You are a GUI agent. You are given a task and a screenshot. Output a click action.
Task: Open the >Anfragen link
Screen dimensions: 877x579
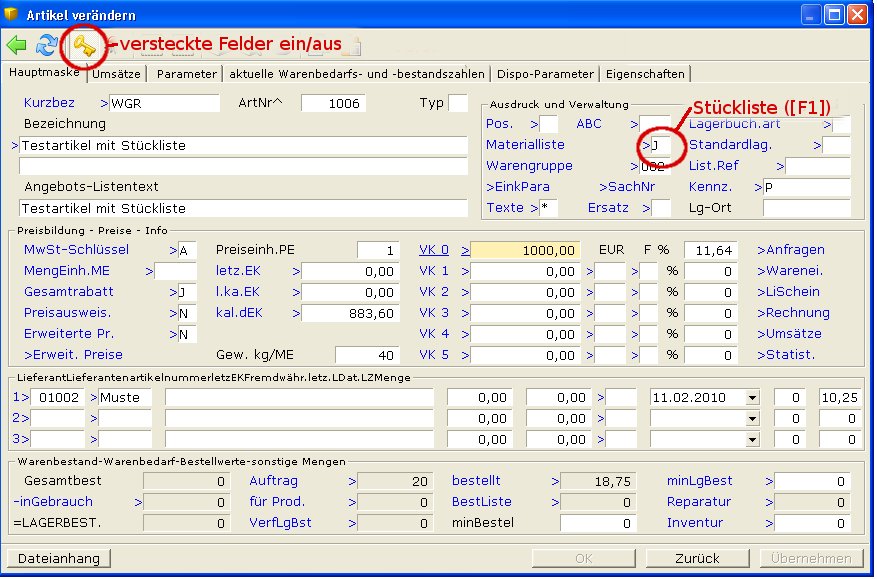[x=791, y=250]
